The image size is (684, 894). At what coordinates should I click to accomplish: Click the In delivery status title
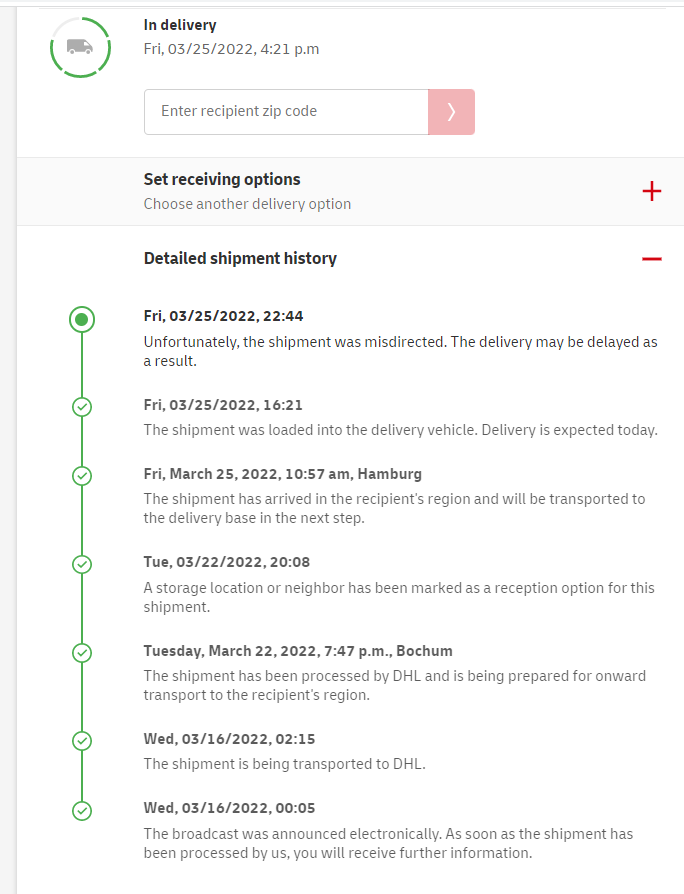[x=180, y=25]
